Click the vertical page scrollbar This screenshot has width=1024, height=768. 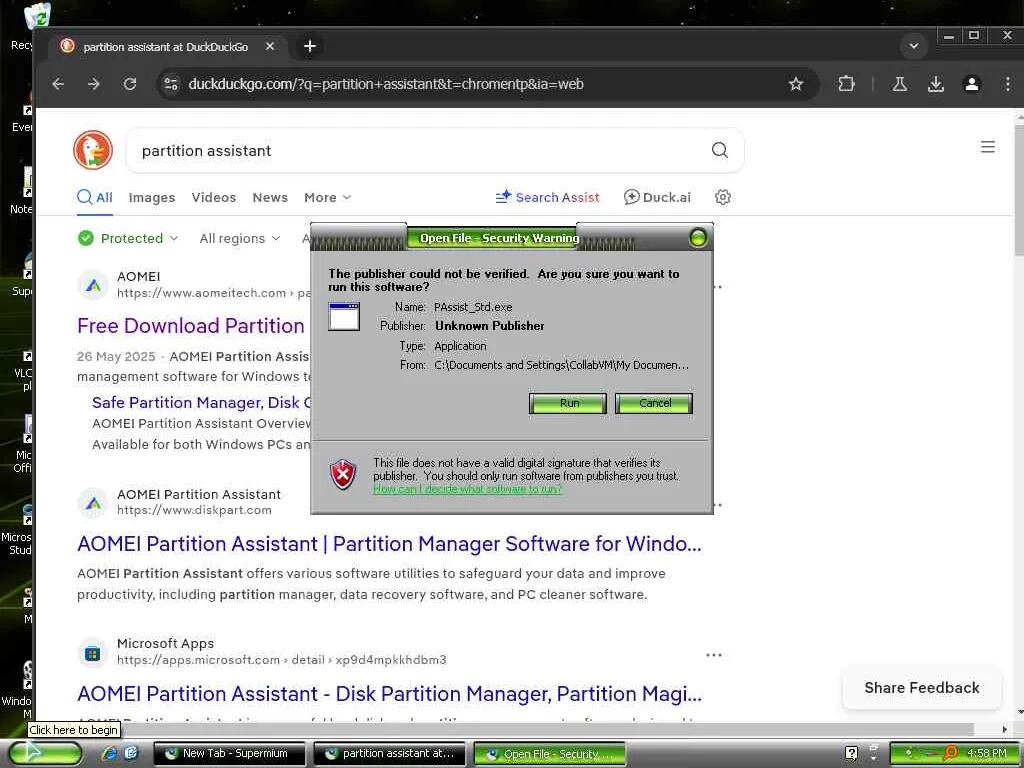(x=1019, y=193)
